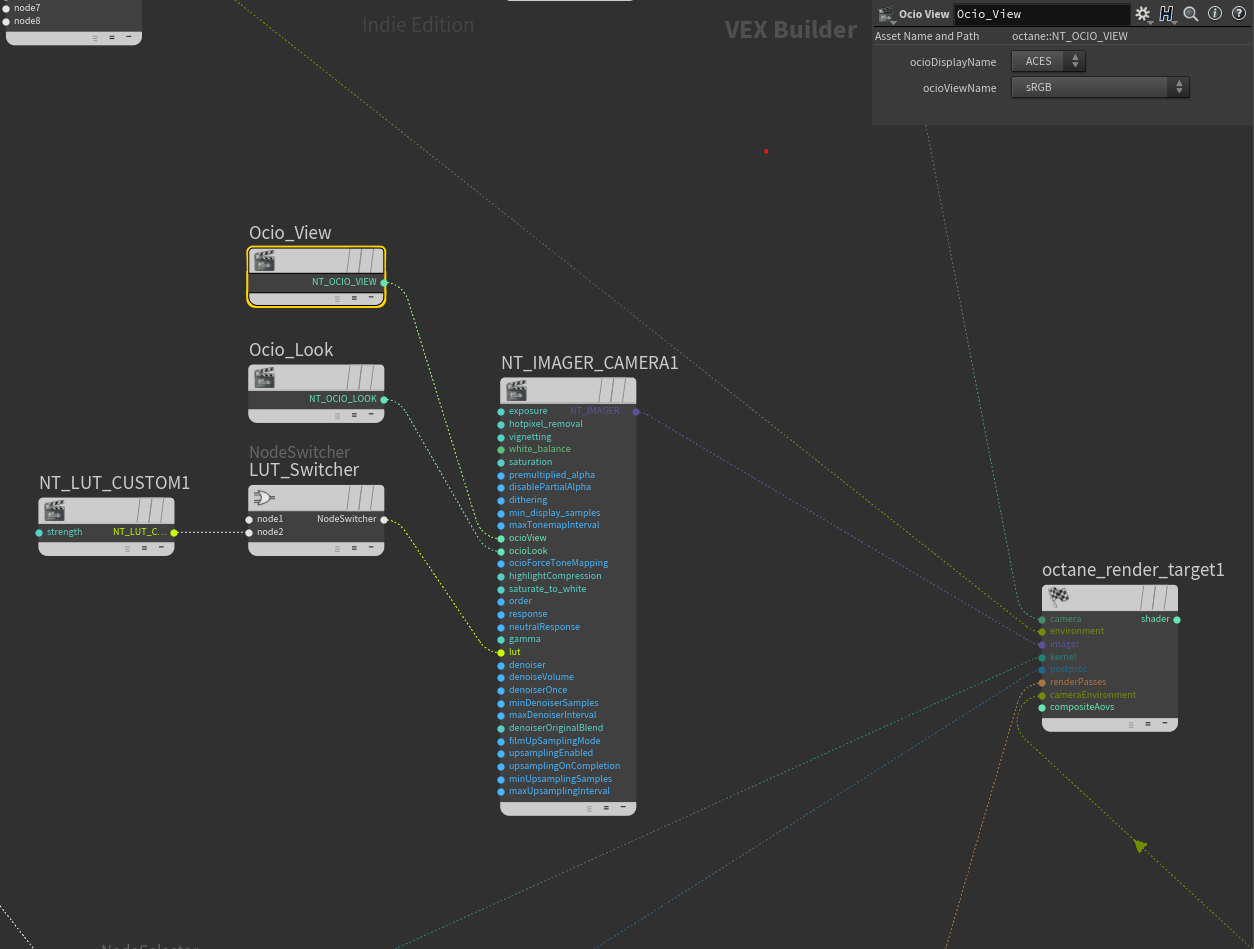Click the environment input on render target
Screen dimensions: 1254x949
(x=1042, y=631)
